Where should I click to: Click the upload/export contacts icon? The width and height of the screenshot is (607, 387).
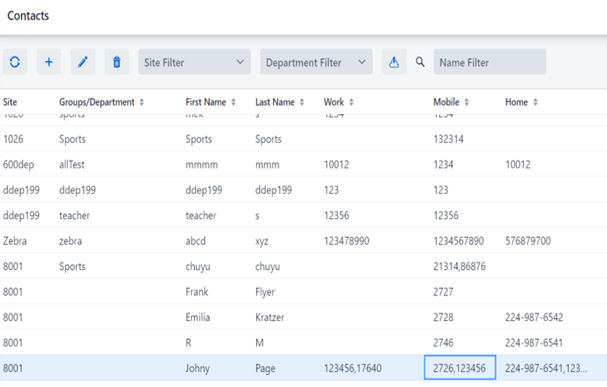[x=394, y=62]
